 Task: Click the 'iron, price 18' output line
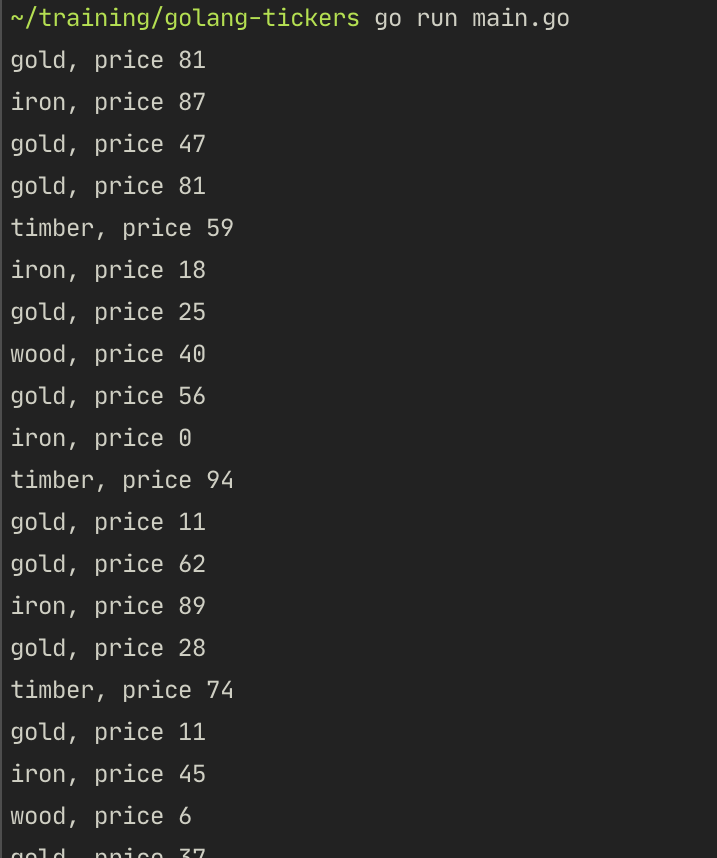point(108,271)
